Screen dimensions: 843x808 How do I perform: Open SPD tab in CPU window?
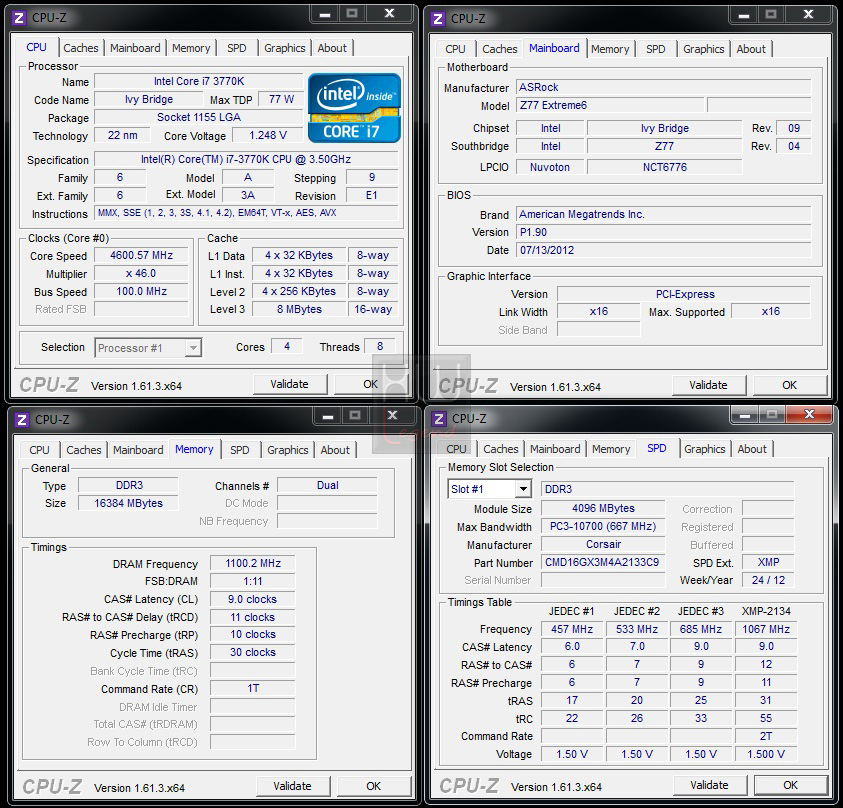tap(237, 48)
